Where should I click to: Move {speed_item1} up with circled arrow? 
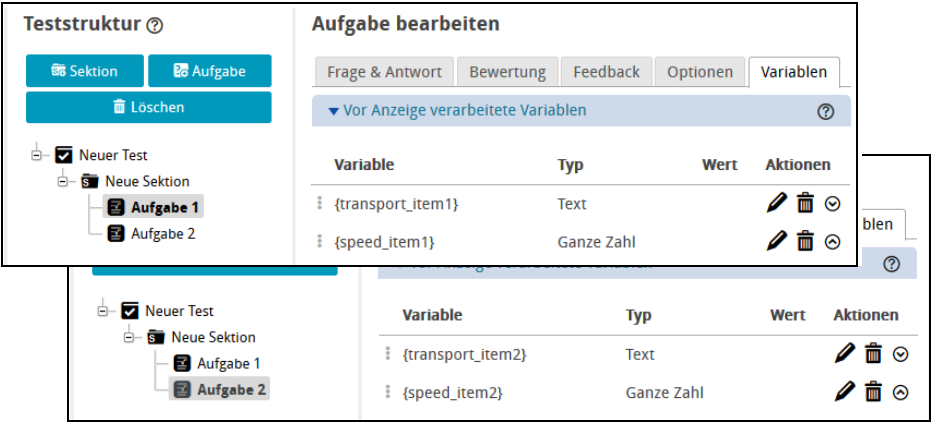pyautogui.click(x=833, y=241)
